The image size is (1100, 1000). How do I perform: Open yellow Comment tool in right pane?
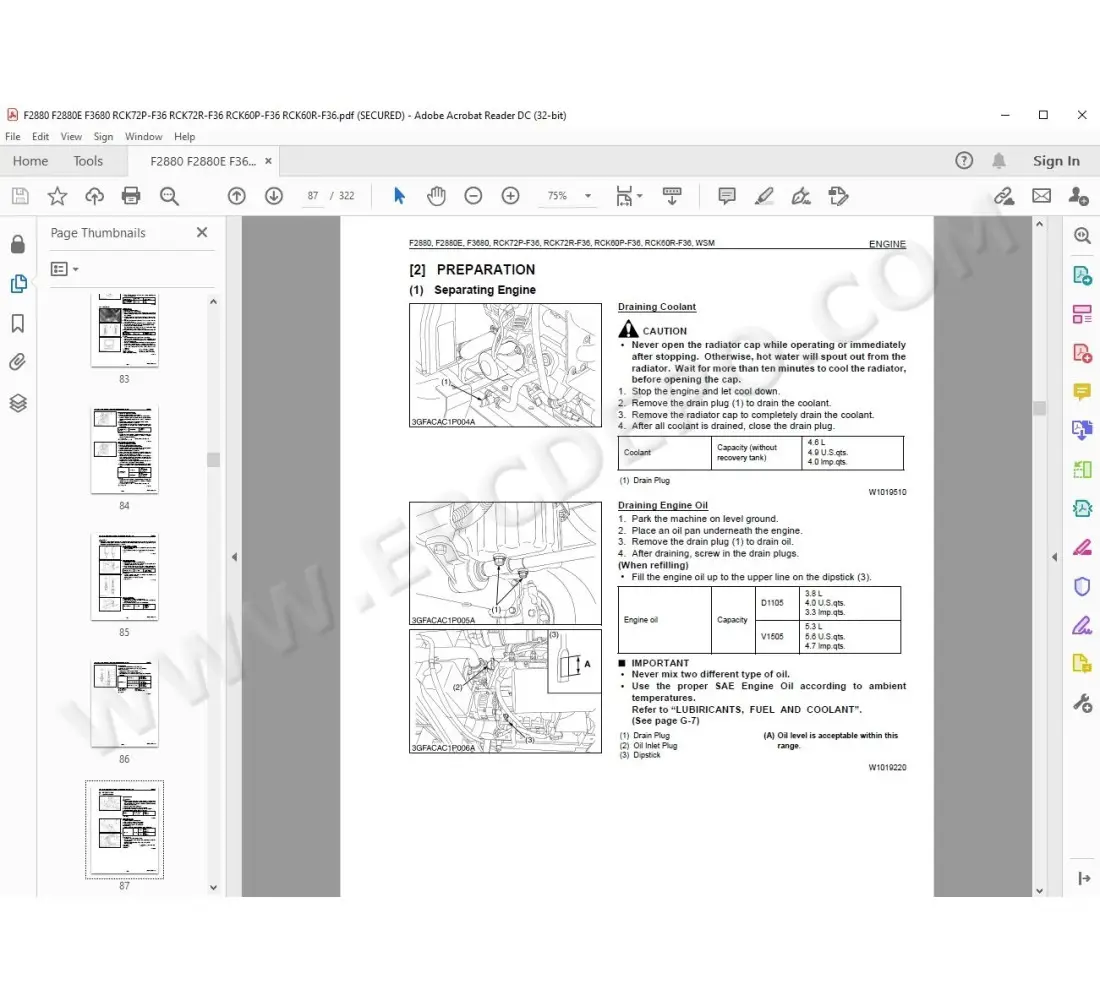click(x=1082, y=391)
